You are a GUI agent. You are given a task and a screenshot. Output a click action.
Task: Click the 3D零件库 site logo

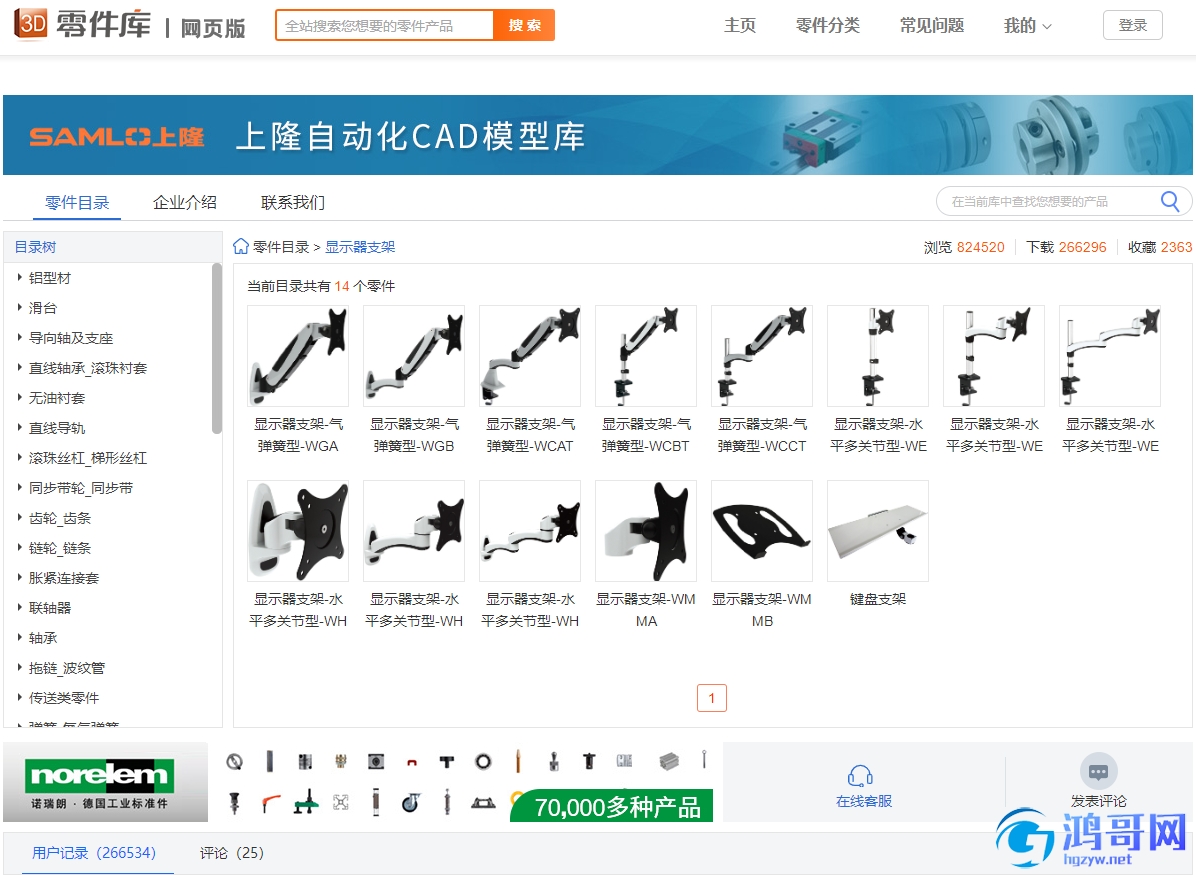coord(130,25)
